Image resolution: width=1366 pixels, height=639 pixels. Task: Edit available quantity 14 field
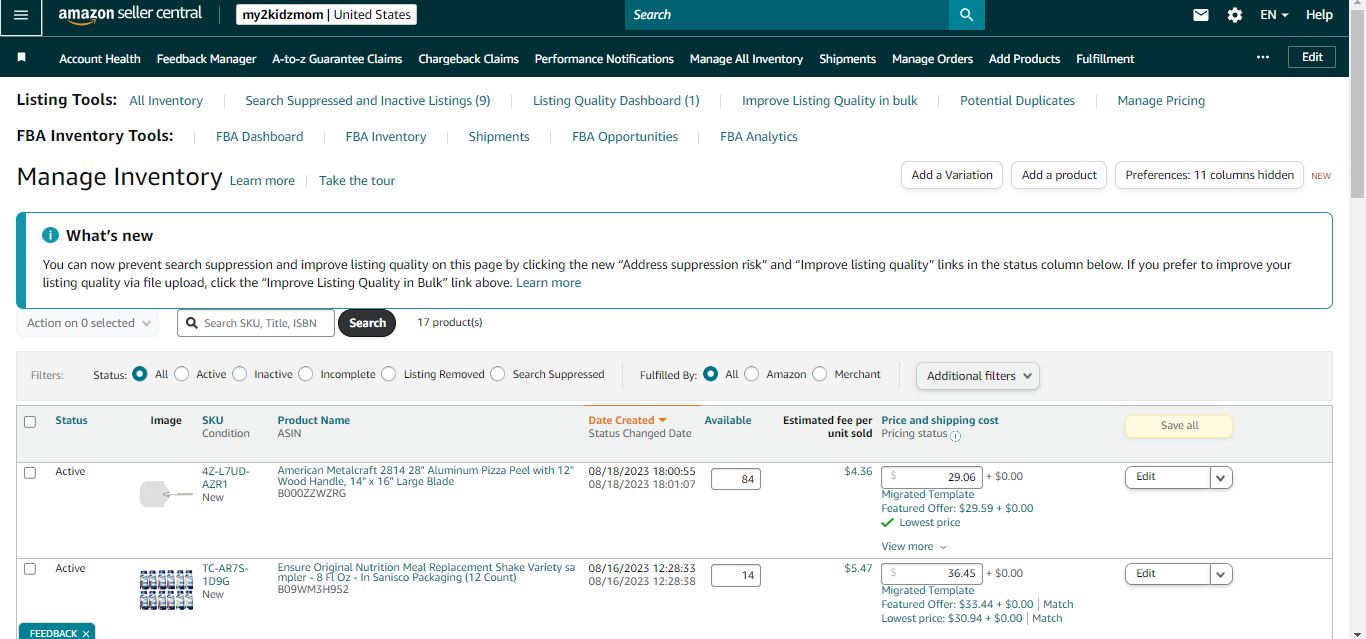tap(736, 576)
